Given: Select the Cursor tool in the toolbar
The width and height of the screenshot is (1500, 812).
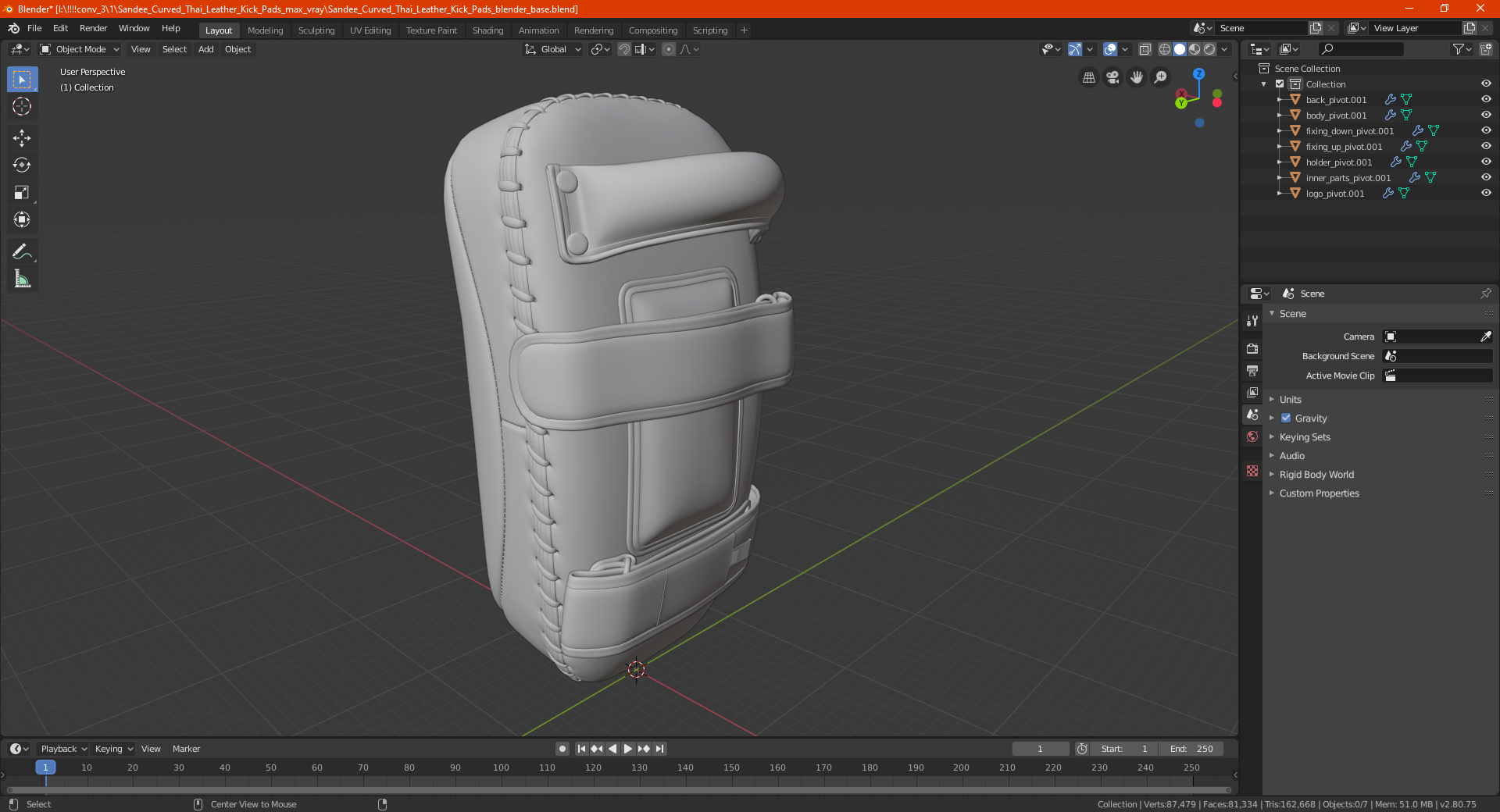Looking at the screenshot, I should tap(22, 107).
